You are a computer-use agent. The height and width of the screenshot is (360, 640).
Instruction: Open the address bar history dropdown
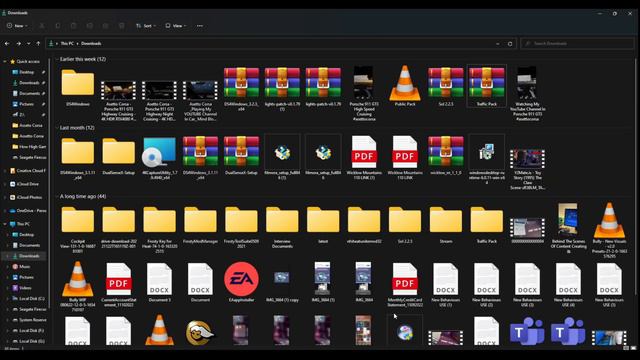click(498, 44)
